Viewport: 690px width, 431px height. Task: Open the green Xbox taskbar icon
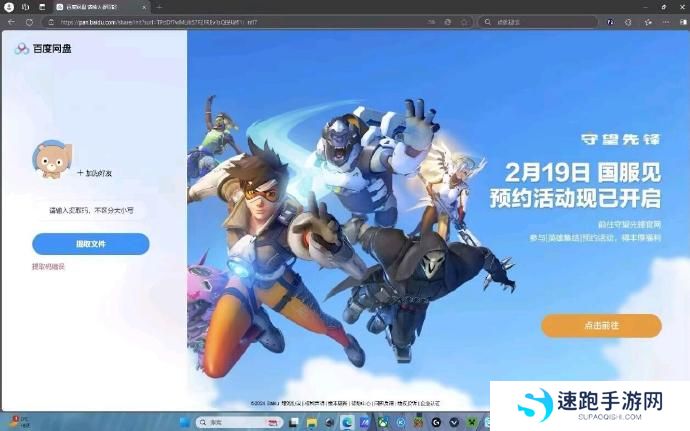point(383,423)
